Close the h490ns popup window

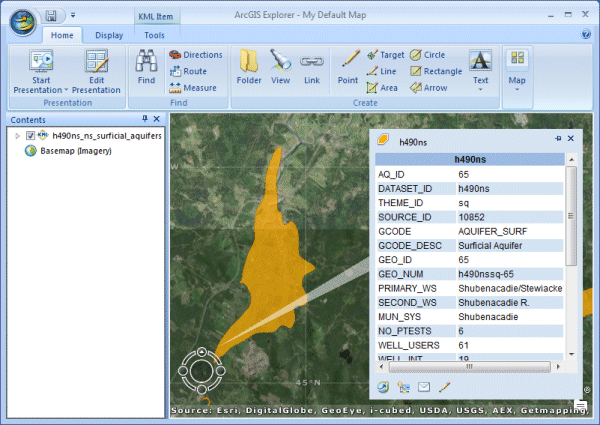point(571,138)
